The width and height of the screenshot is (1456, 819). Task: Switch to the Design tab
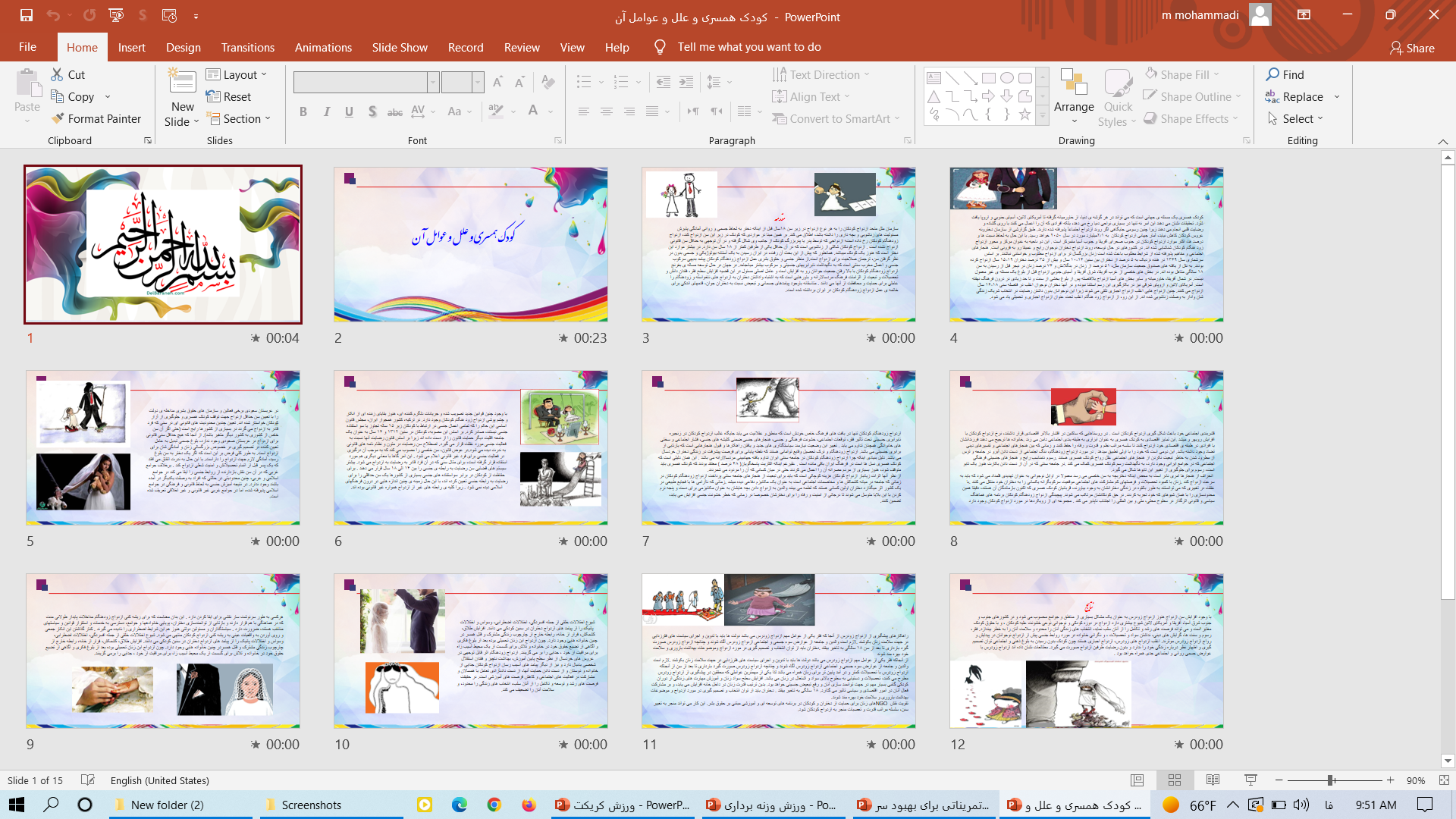click(184, 47)
